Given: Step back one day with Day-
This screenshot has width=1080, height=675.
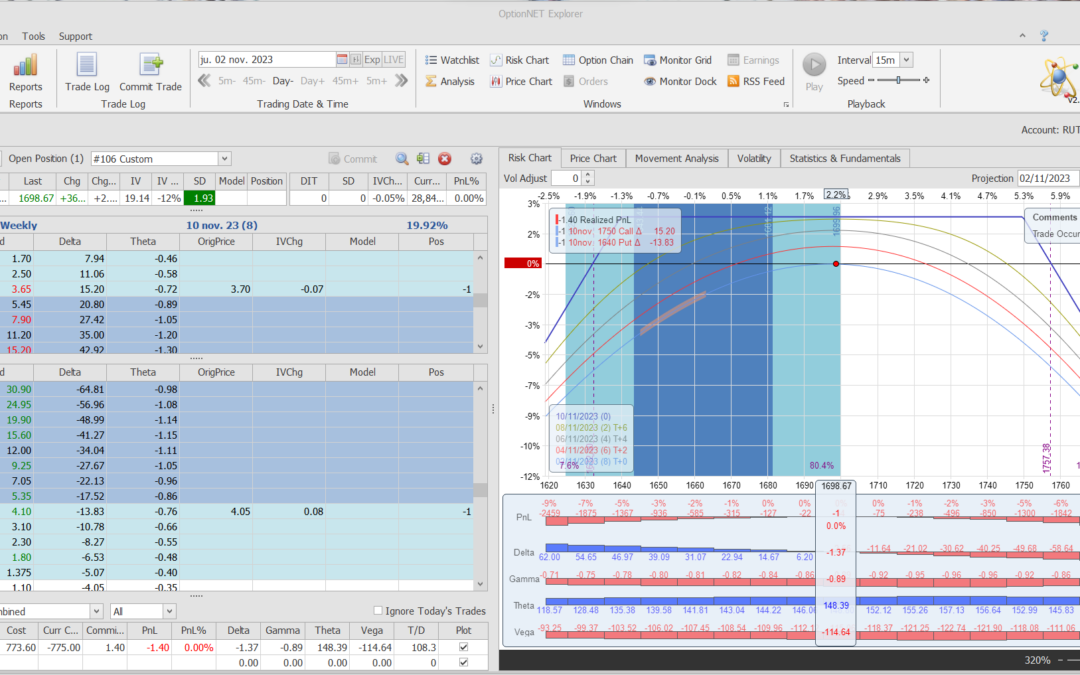Looking at the screenshot, I should pos(283,81).
